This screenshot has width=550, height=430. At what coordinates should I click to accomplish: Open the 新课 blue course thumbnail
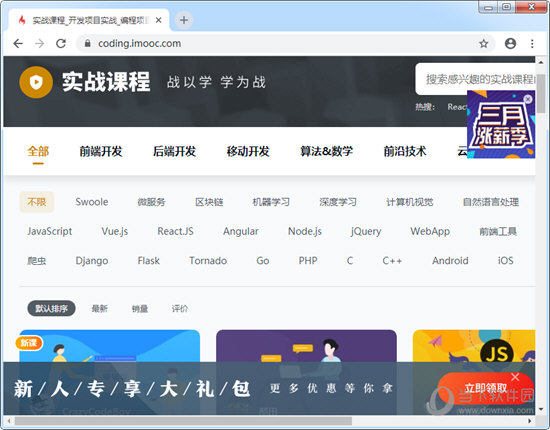110,346
